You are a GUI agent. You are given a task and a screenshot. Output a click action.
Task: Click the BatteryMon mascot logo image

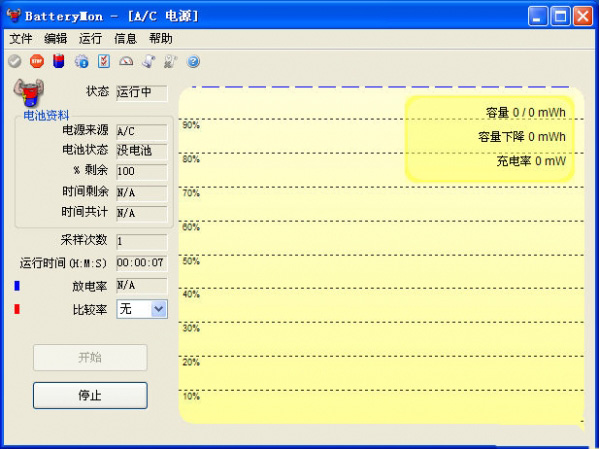pyautogui.click(x=29, y=93)
